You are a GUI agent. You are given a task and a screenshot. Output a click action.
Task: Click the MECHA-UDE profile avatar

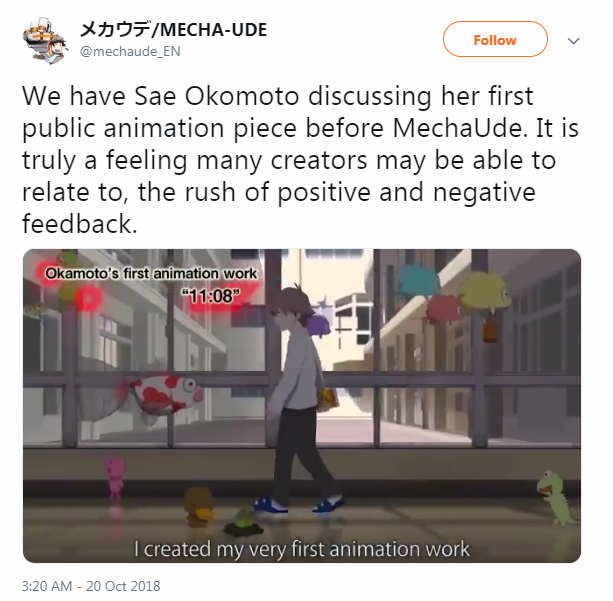tap(45, 41)
